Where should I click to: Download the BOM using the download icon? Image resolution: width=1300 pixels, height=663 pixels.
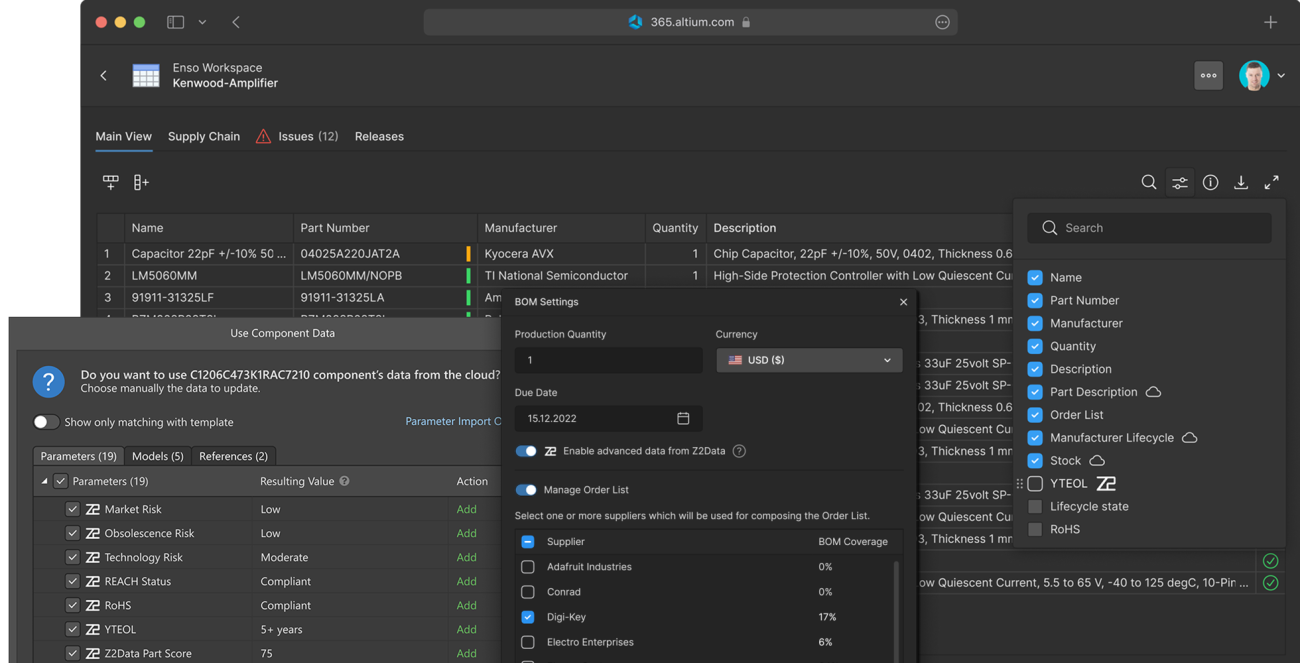pos(1240,182)
